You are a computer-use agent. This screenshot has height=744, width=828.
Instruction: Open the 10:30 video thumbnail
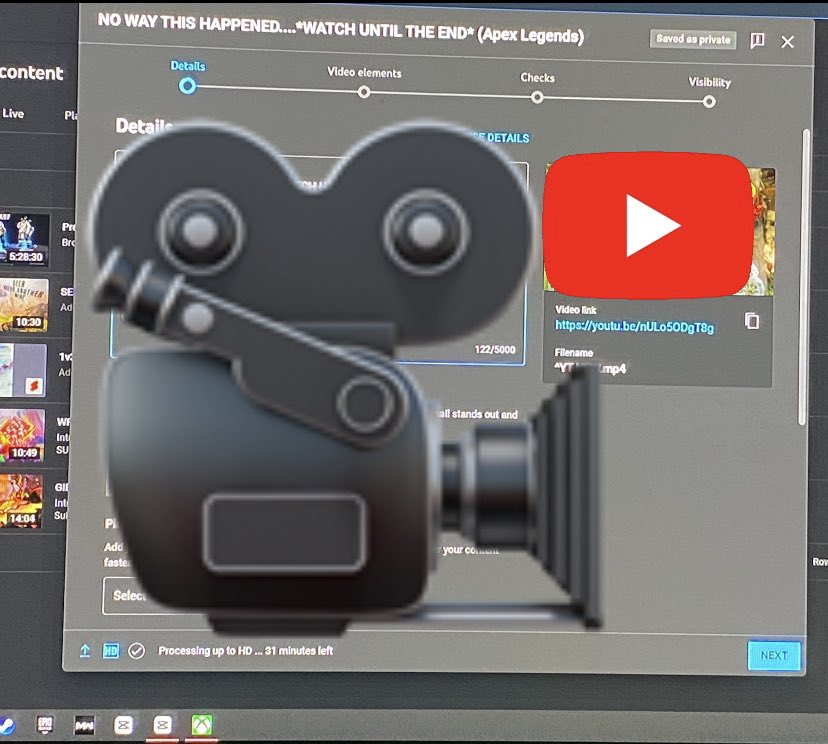point(24,305)
